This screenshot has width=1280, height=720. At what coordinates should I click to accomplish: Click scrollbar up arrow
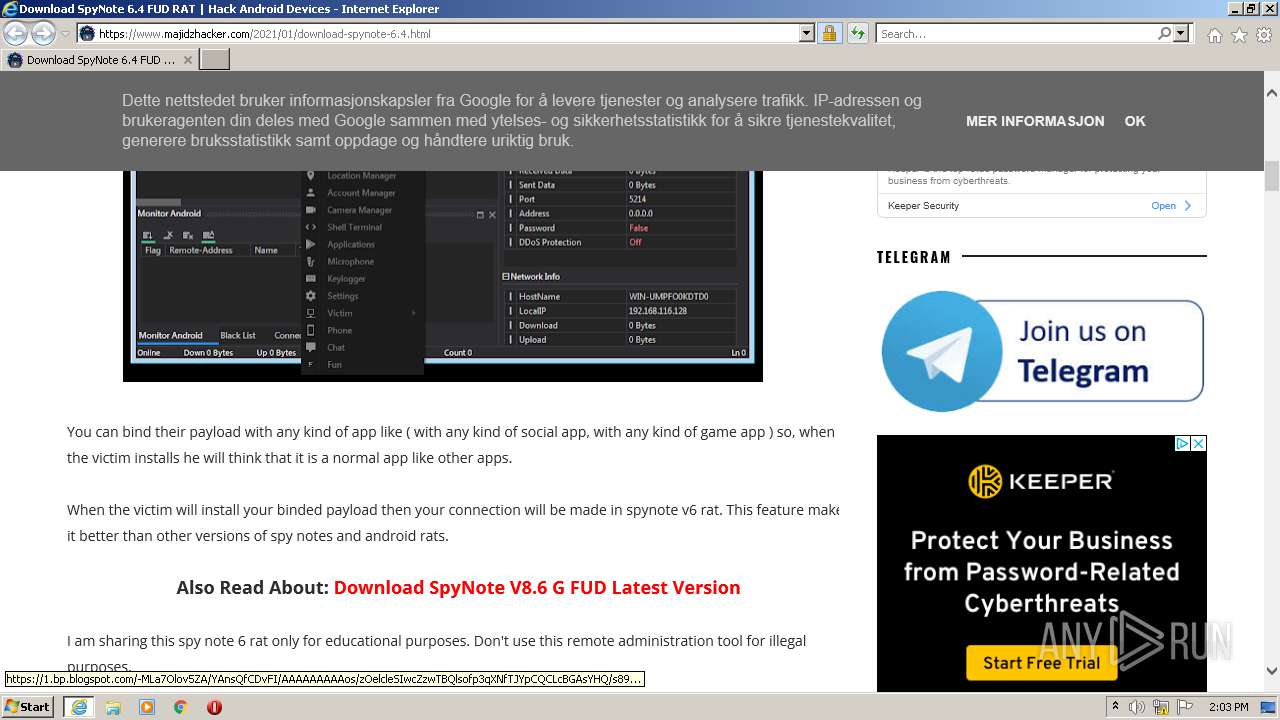tap(1272, 93)
